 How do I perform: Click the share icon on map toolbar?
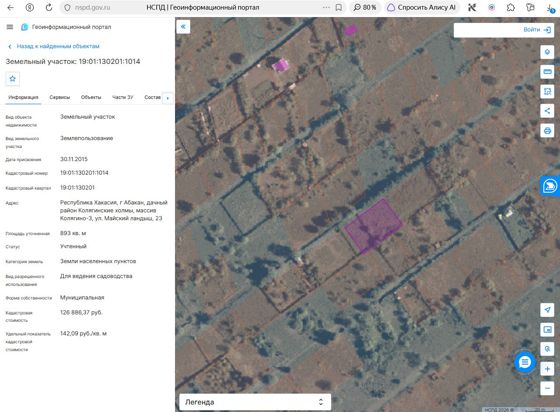point(547,111)
